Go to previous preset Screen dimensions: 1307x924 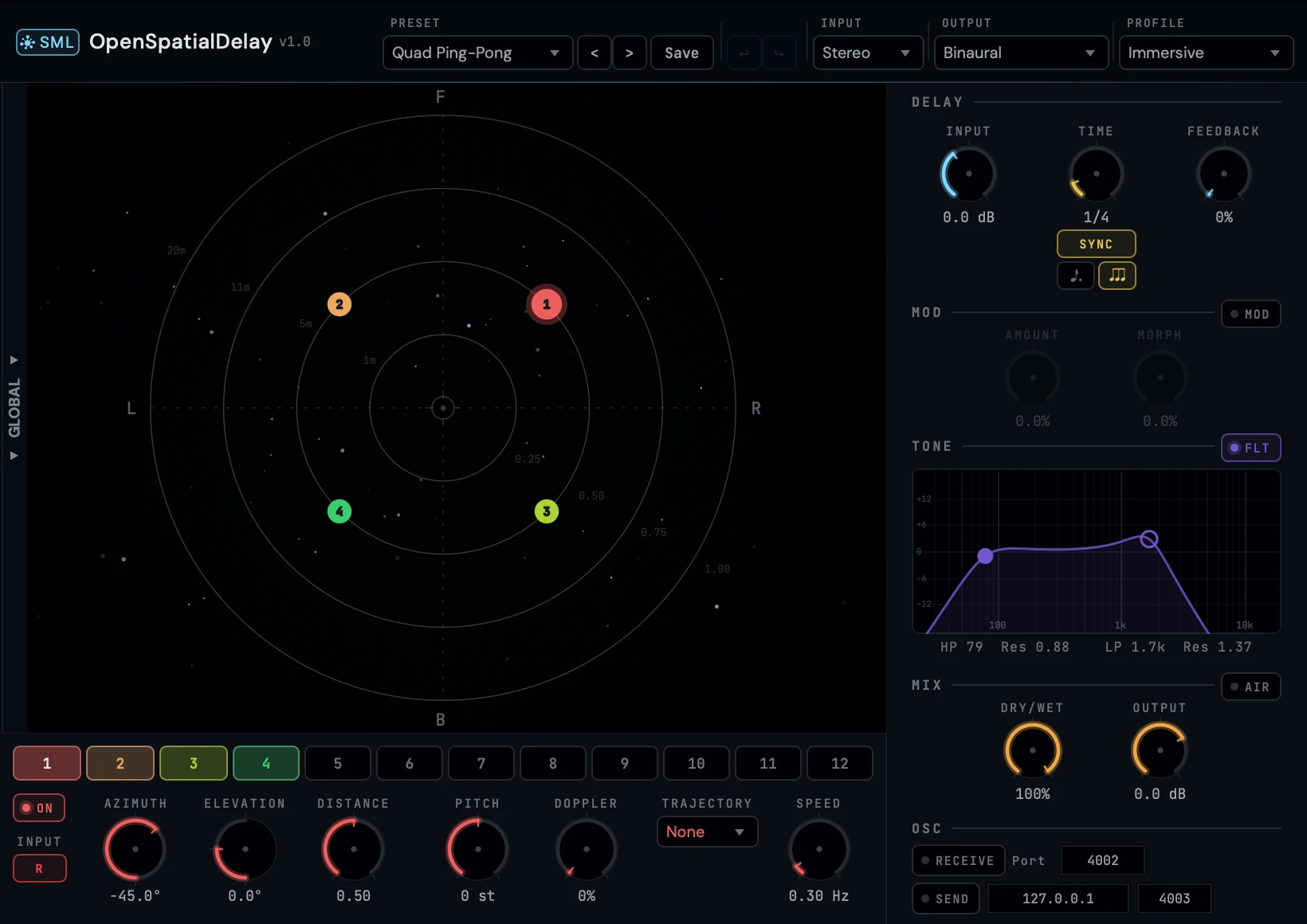pyautogui.click(x=595, y=53)
